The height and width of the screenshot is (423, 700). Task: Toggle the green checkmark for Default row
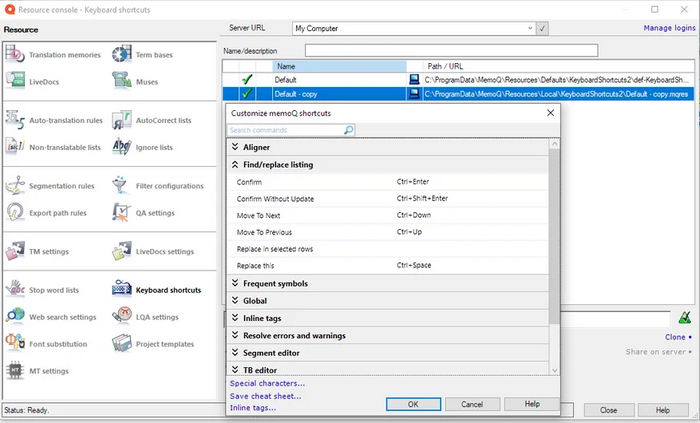click(245, 79)
